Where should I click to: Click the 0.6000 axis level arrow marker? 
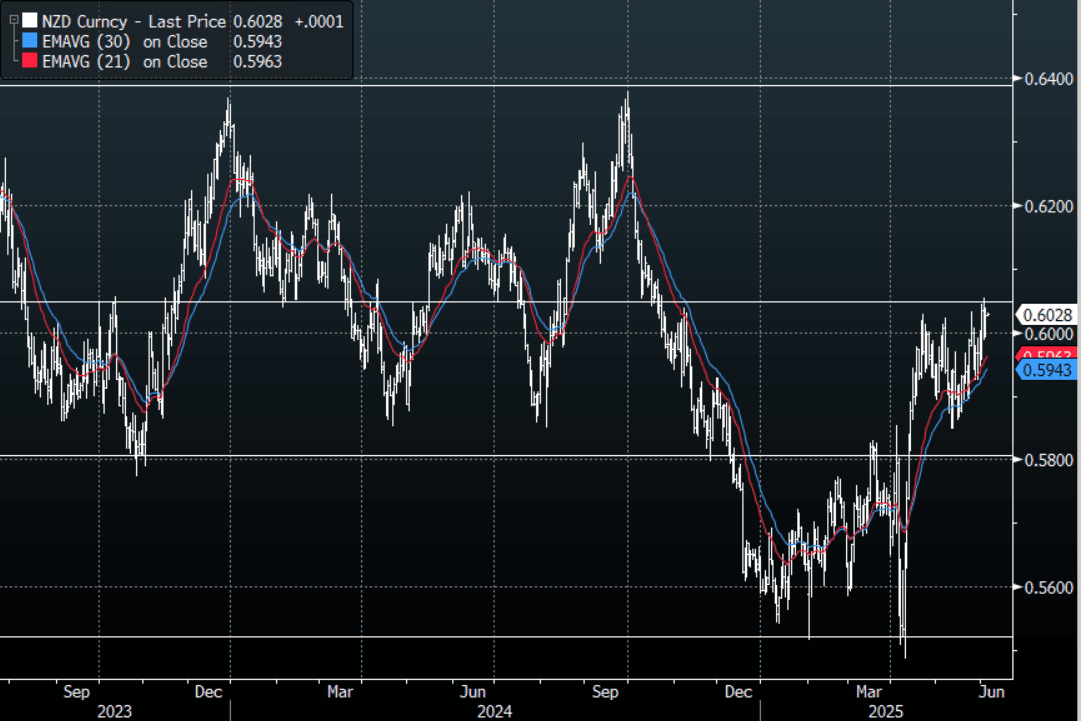[1018, 333]
